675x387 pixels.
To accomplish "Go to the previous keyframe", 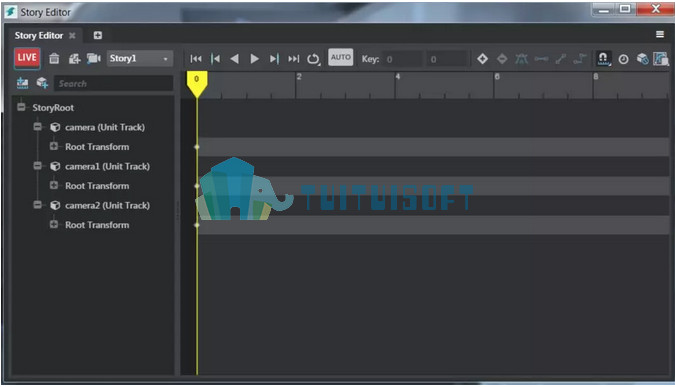I will [x=215, y=59].
